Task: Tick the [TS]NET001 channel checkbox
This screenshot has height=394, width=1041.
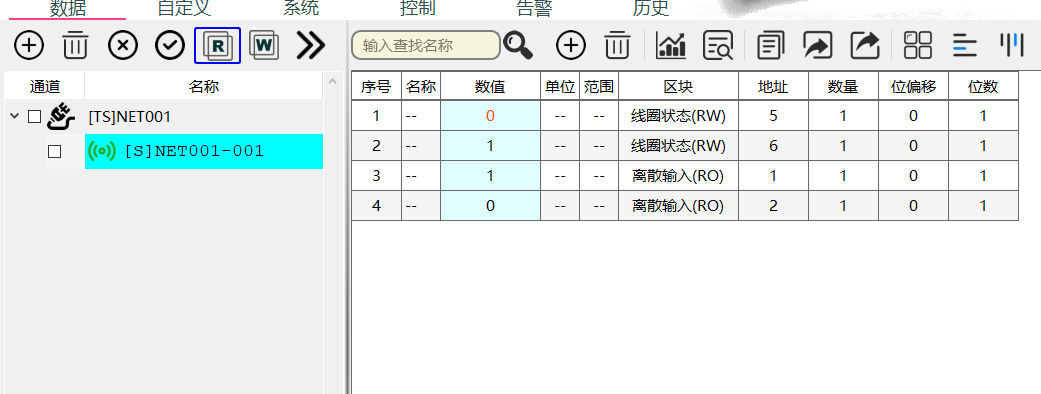Action: click(35, 117)
